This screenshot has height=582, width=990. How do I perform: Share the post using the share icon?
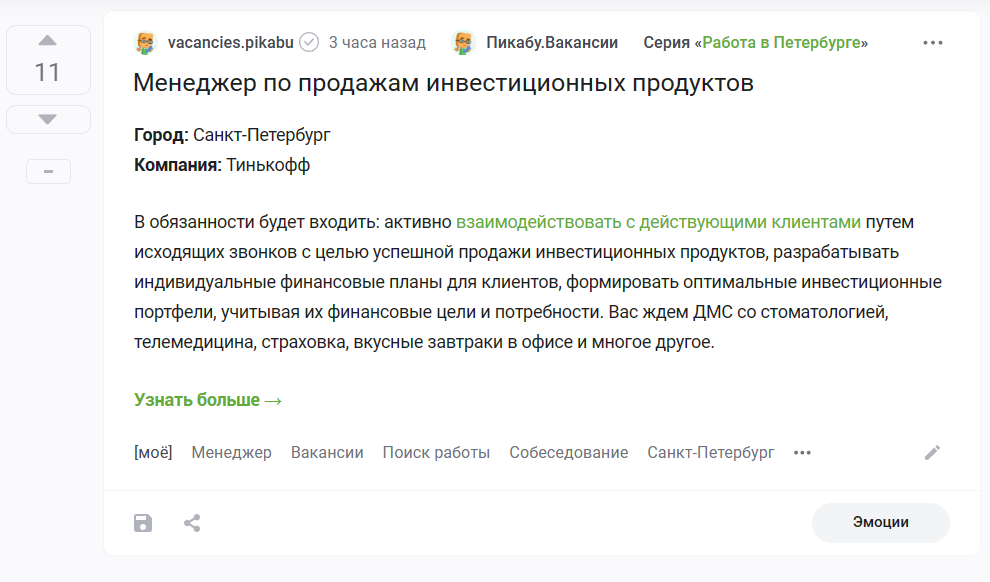click(193, 523)
